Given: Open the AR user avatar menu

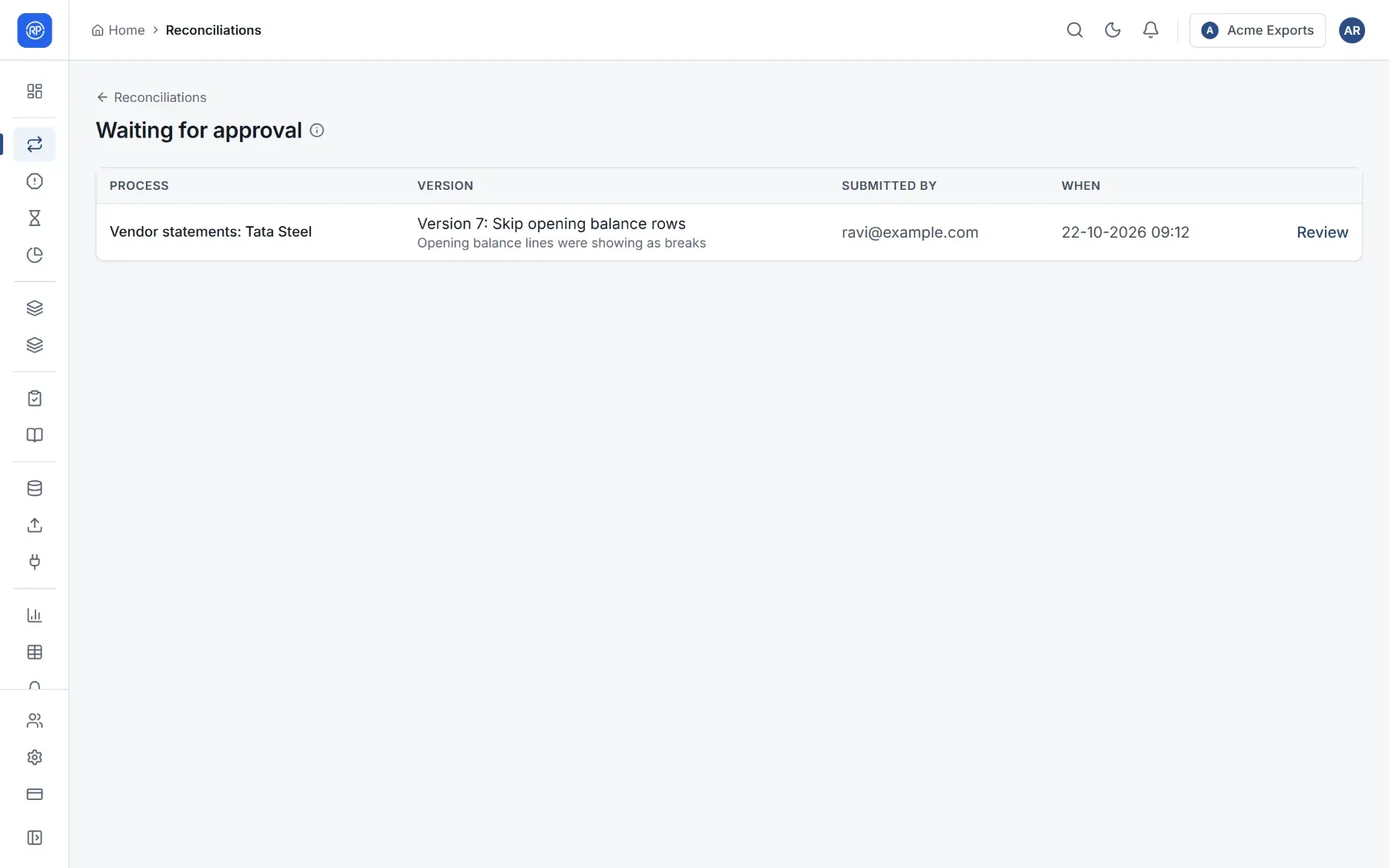Looking at the screenshot, I should coord(1352,30).
